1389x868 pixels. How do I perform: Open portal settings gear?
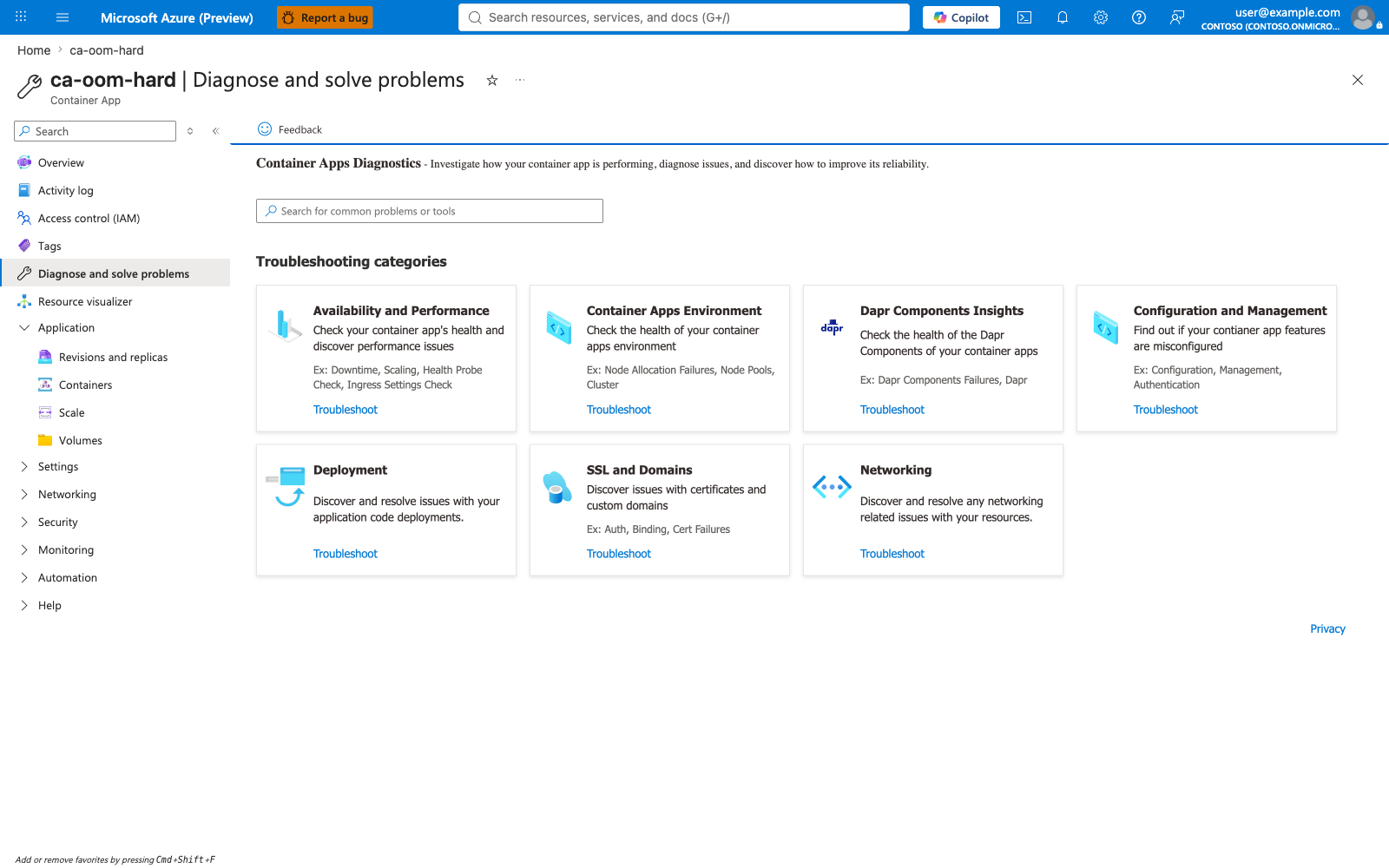coord(1101,17)
